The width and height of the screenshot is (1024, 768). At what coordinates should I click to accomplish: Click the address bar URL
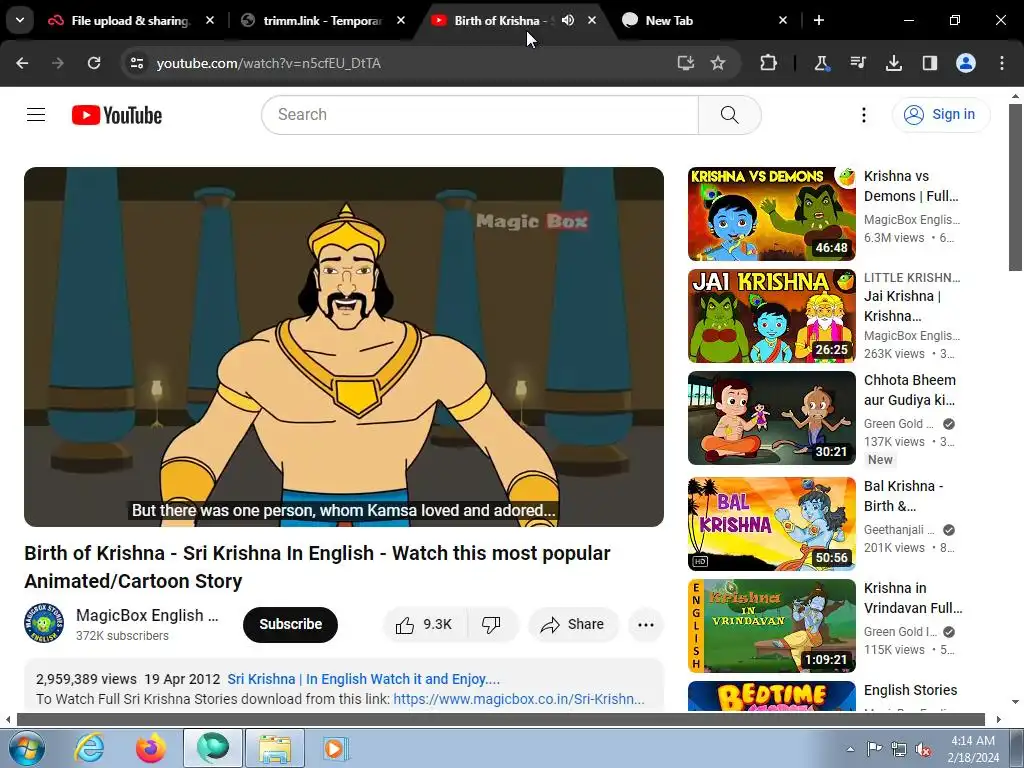tap(268, 63)
